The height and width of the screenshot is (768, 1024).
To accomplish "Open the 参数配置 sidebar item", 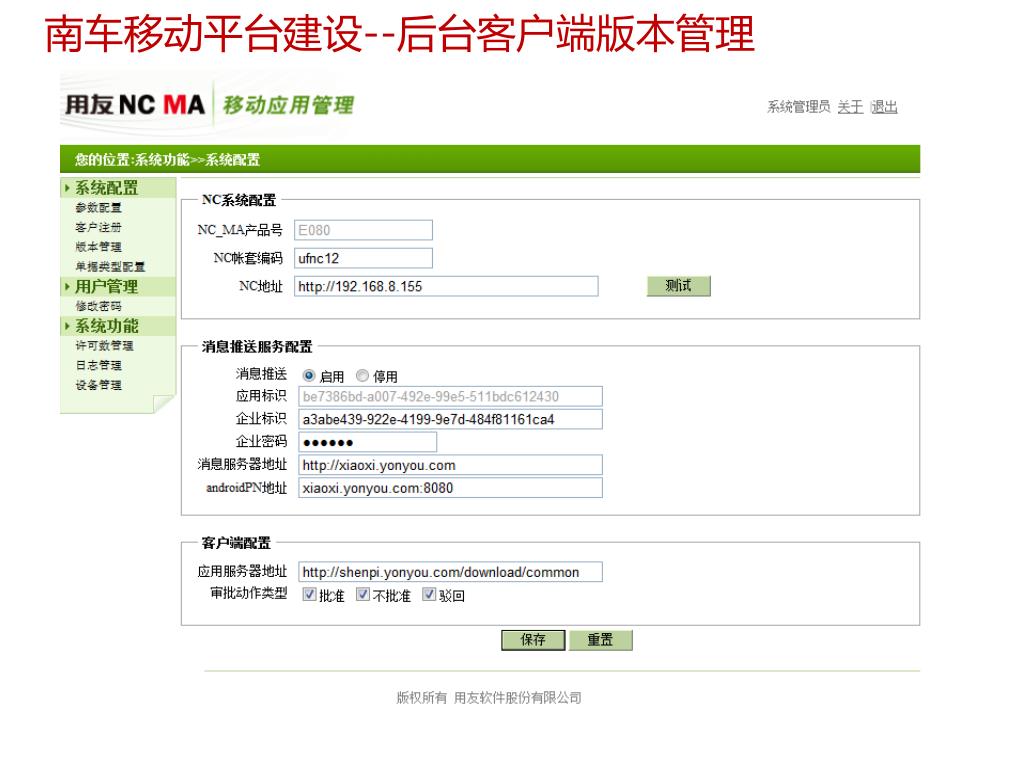I will tap(99, 208).
